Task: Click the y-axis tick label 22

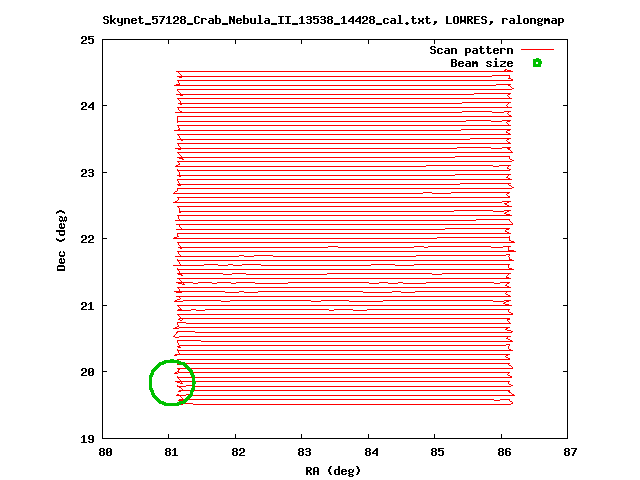Action: [x=87, y=239]
